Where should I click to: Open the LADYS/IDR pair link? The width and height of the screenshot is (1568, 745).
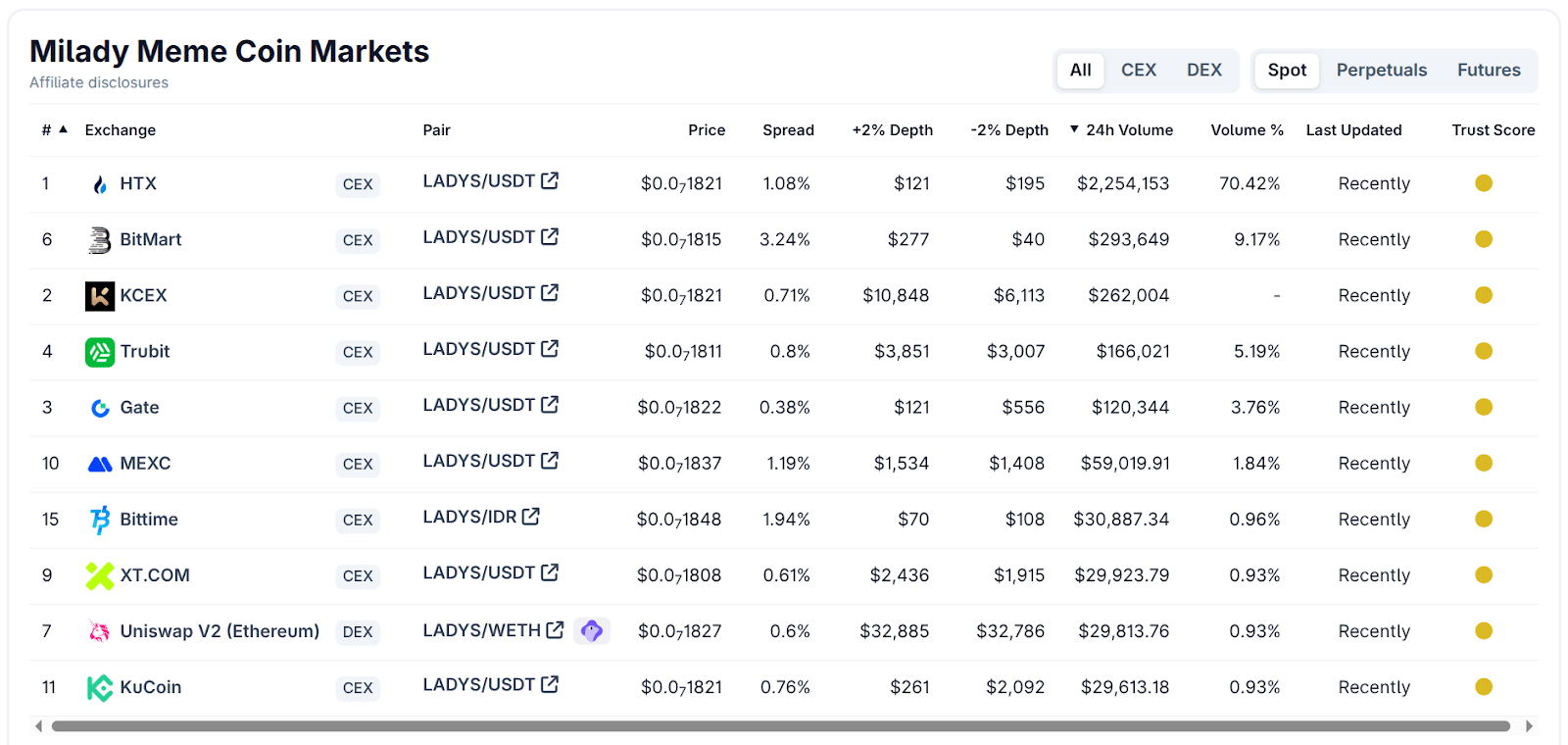point(469,517)
